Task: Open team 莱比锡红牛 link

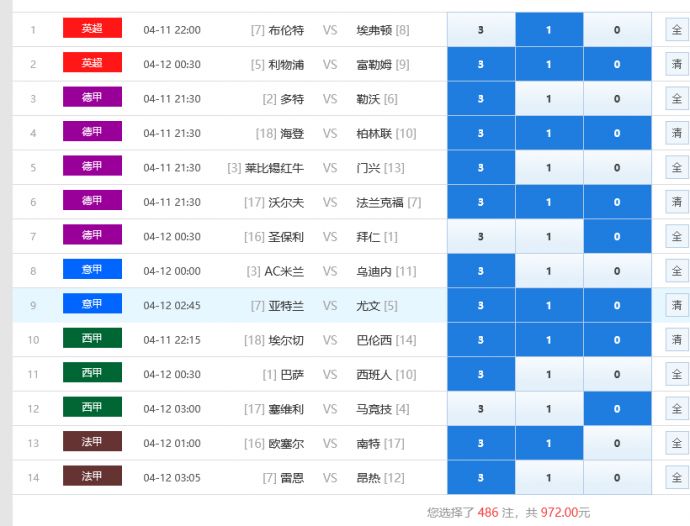Action: (274, 168)
